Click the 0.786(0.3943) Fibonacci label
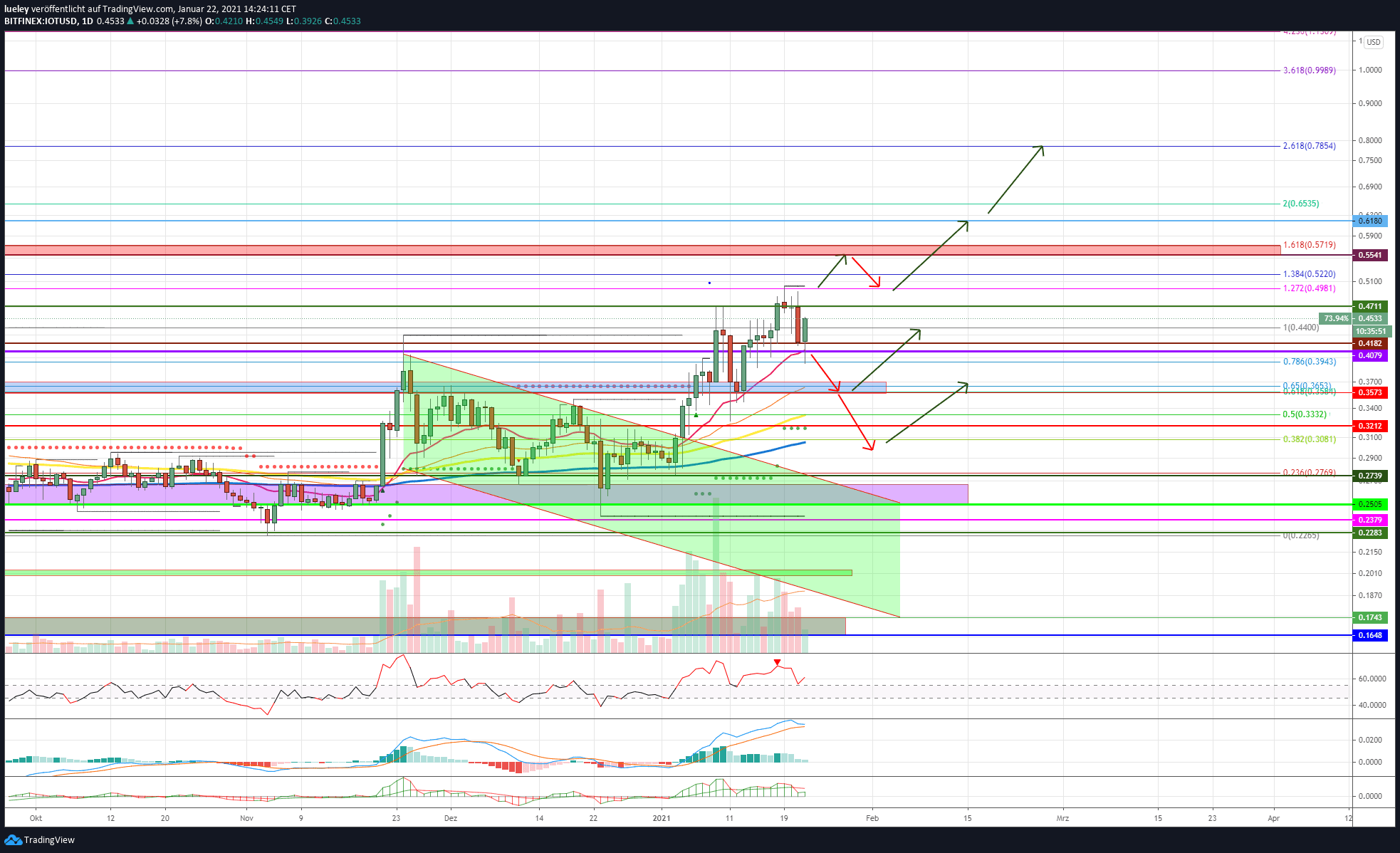Screen dimensions: 1400x853 coord(1309,362)
